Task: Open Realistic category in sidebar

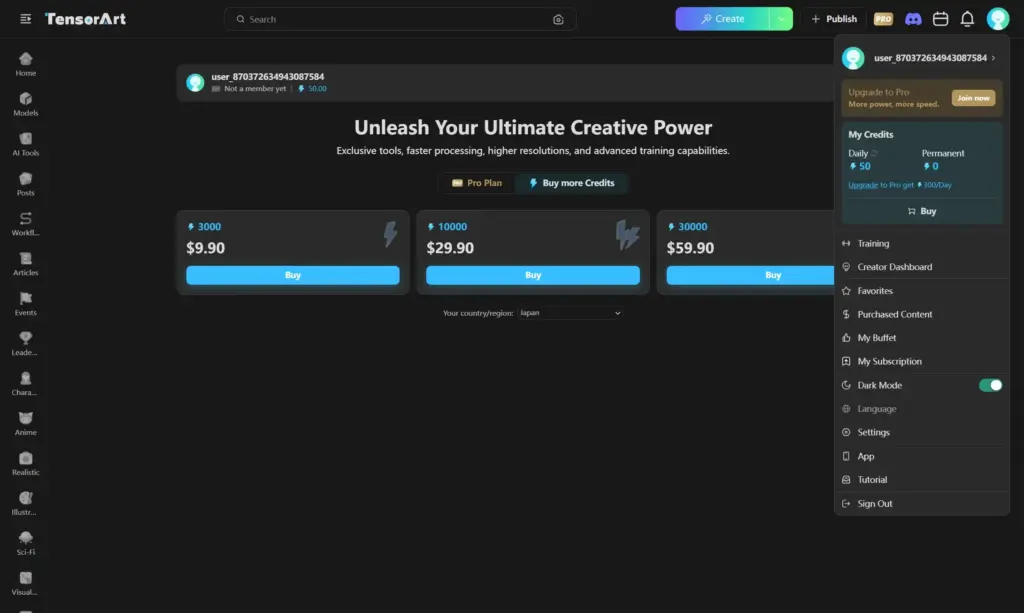Action: click(x=25, y=464)
